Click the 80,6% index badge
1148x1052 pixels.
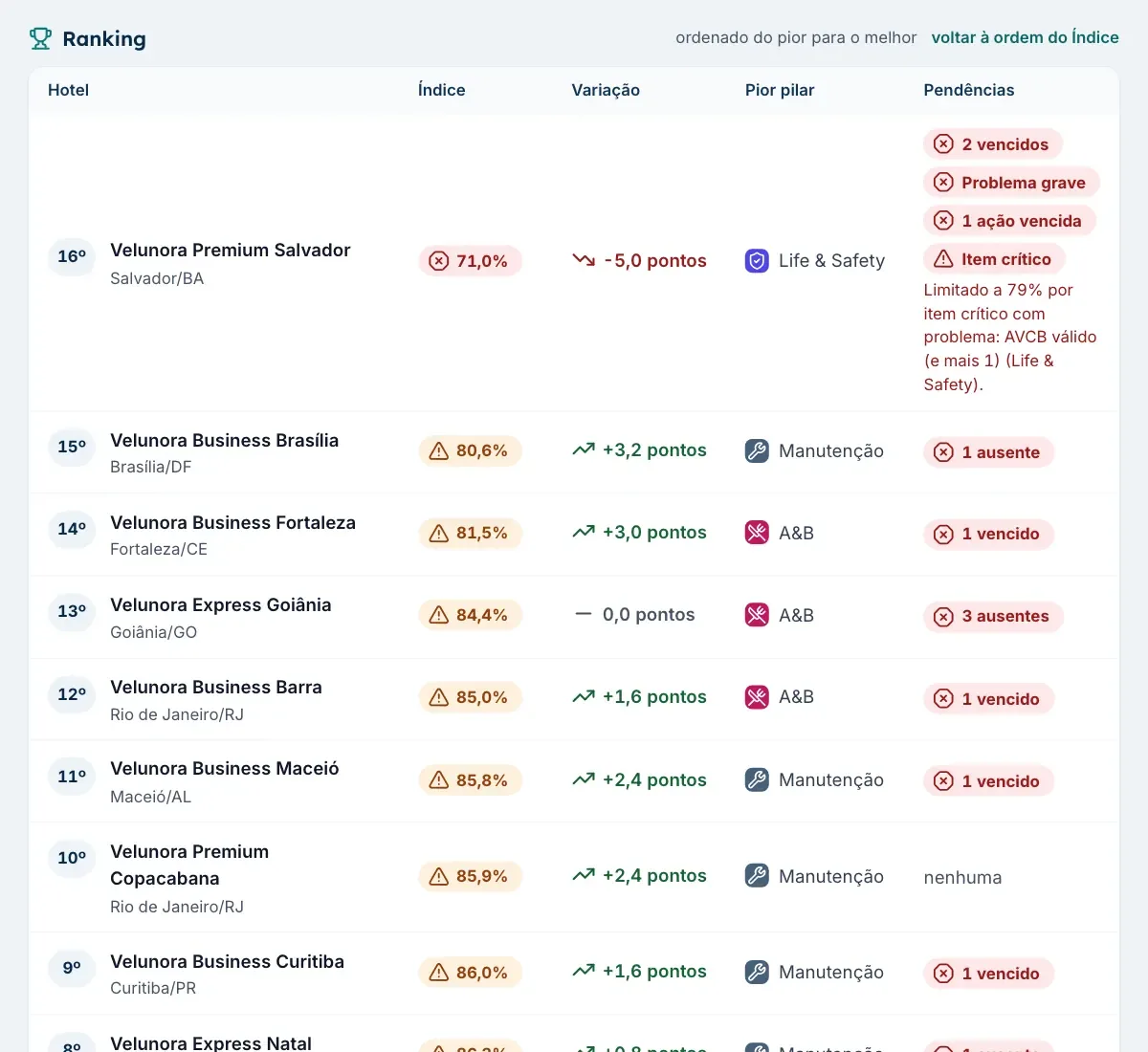pos(470,450)
